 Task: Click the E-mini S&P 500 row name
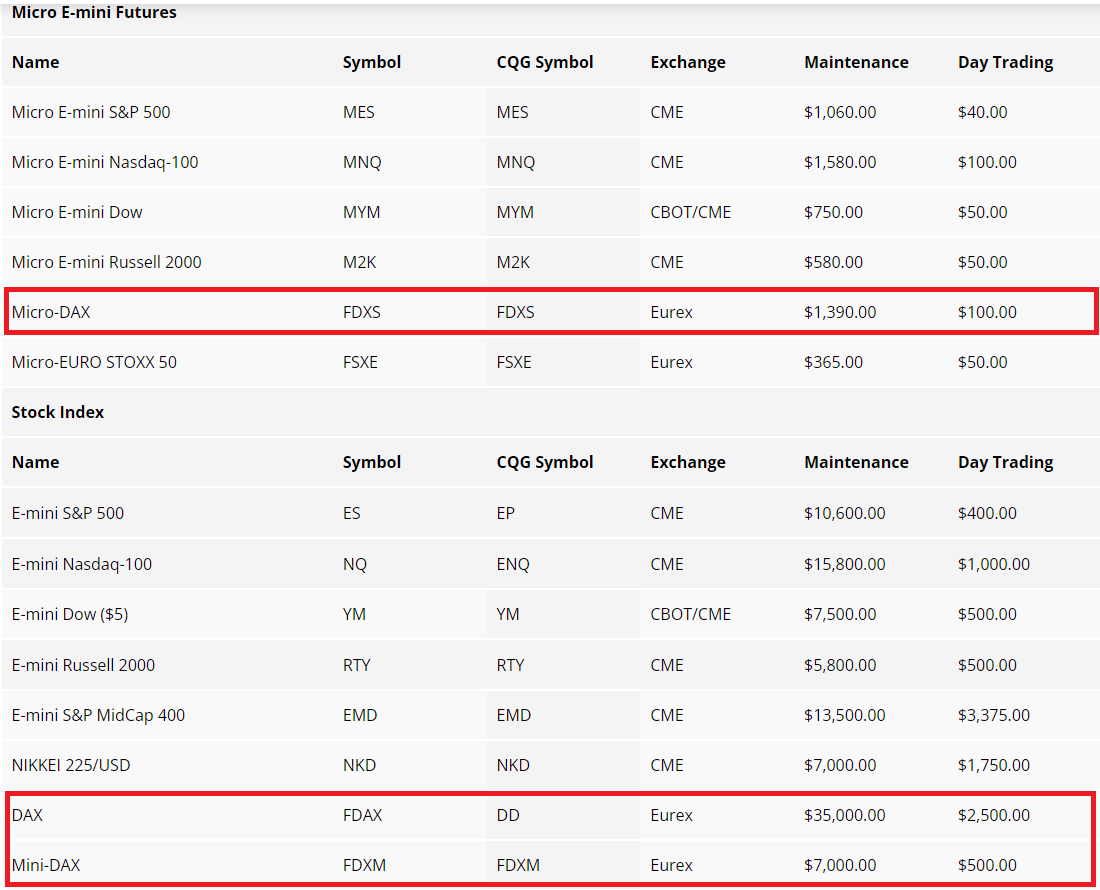pos(68,513)
